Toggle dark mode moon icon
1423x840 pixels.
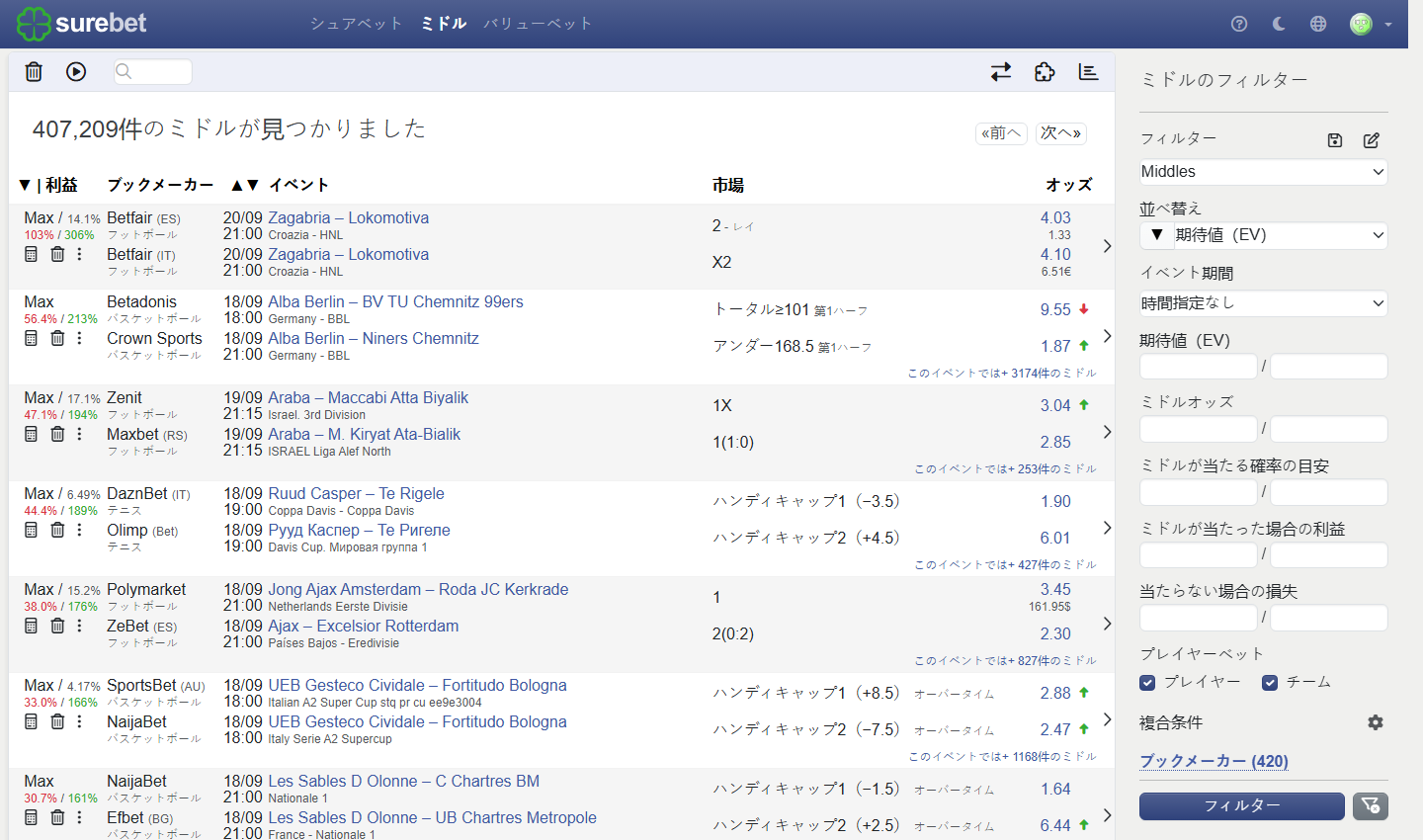click(1279, 24)
